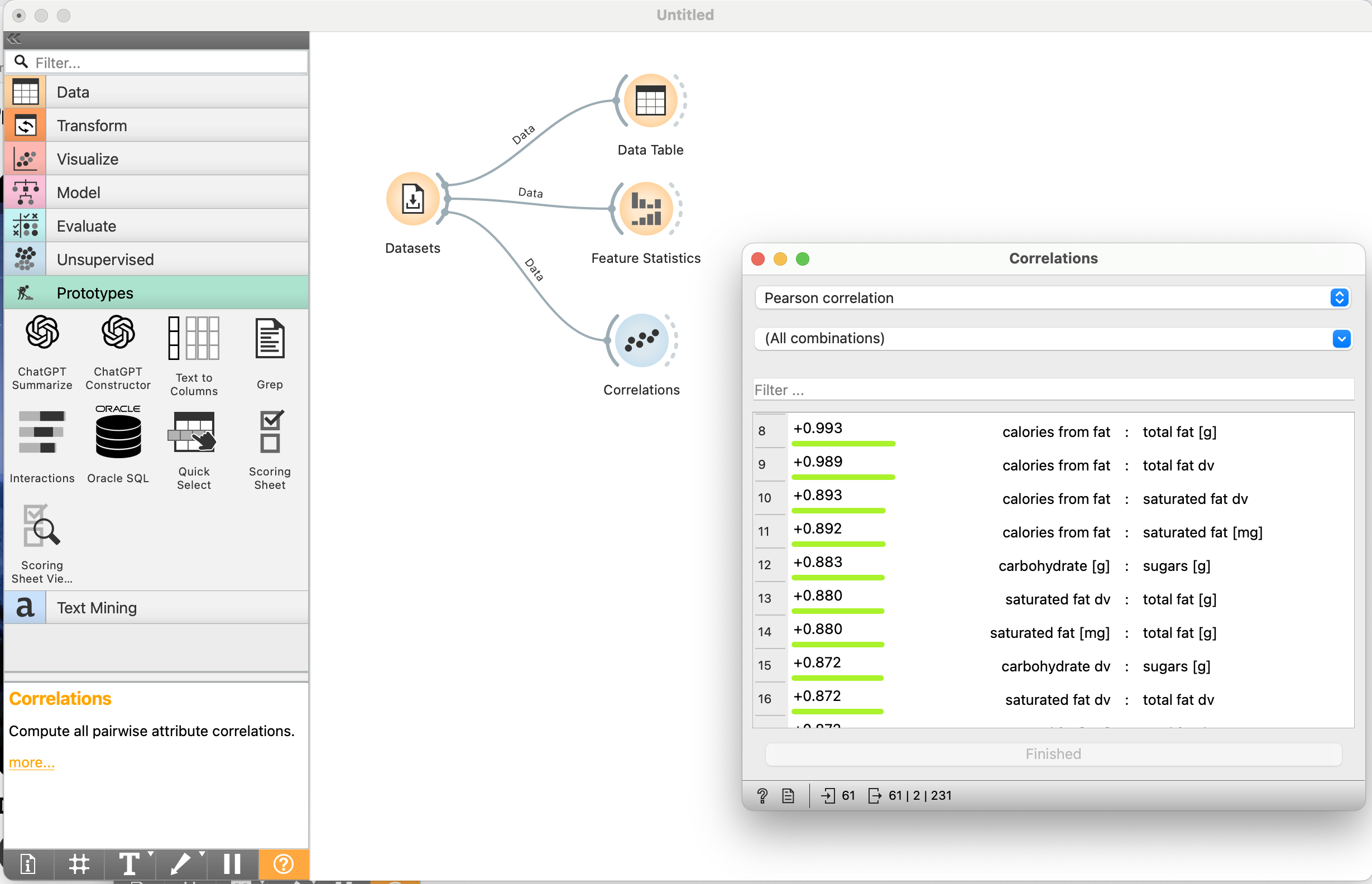
Task: Click the Correlations node on canvas
Action: click(641, 340)
